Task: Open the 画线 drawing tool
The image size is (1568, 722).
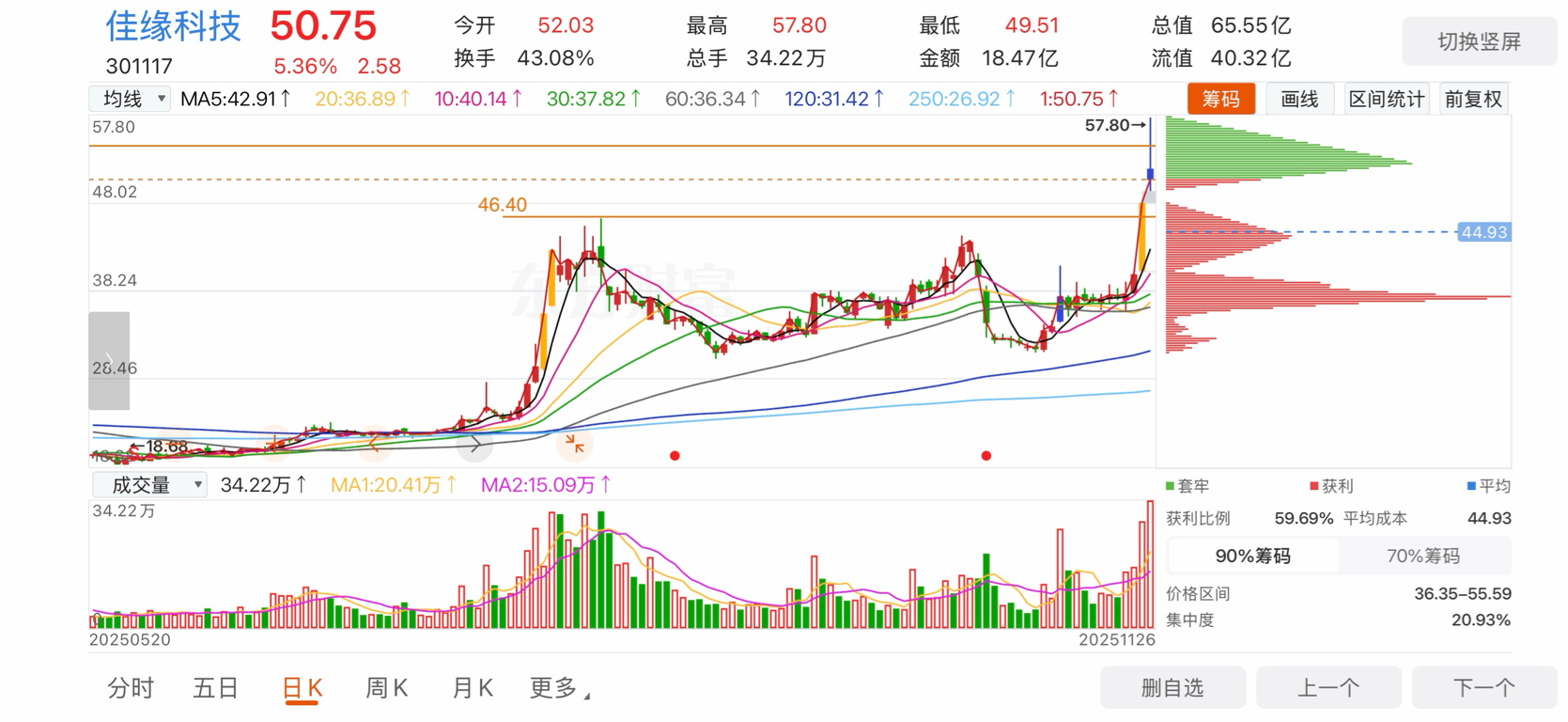Action: [x=1300, y=99]
